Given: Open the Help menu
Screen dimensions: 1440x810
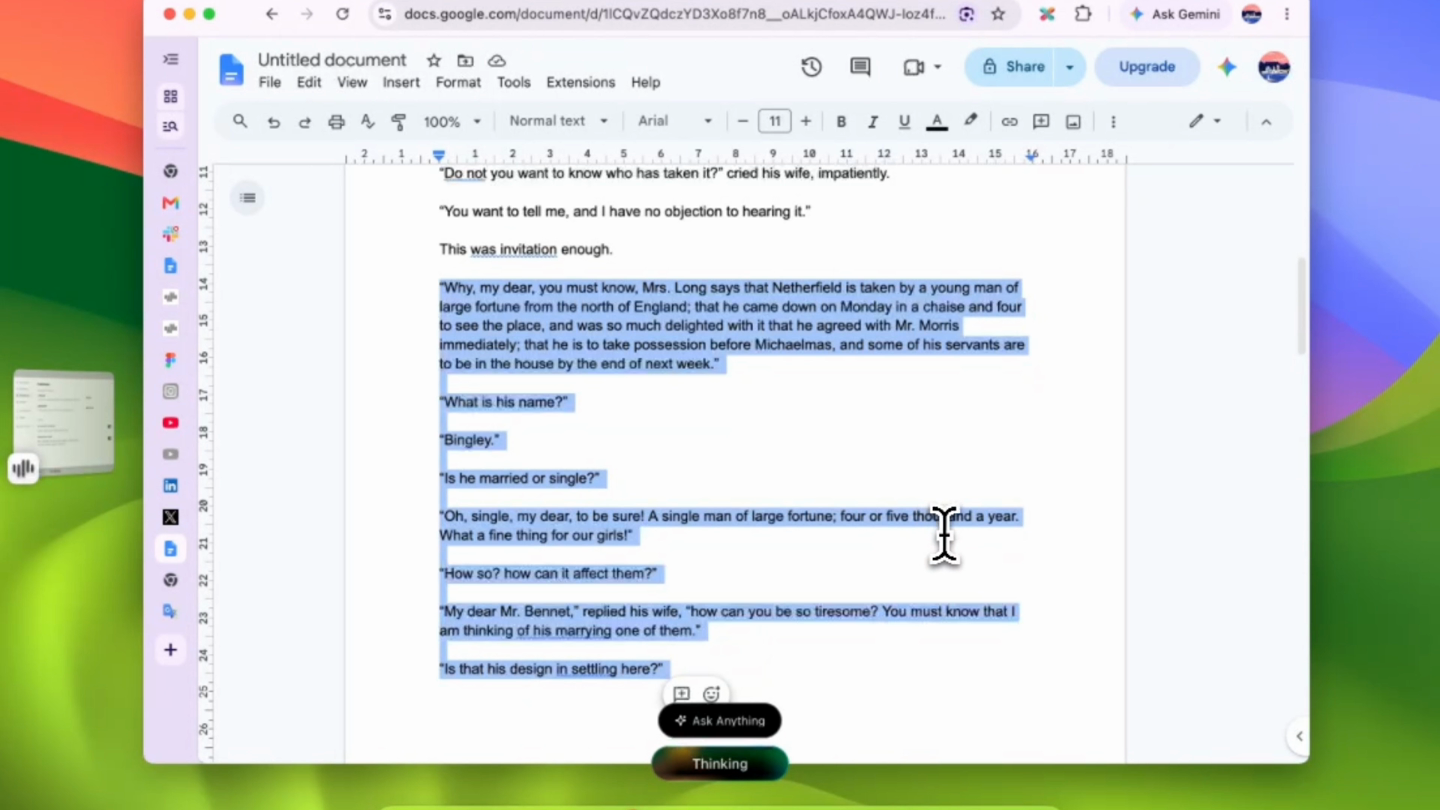Looking at the screenshot, I should click(x=646, y=83).
